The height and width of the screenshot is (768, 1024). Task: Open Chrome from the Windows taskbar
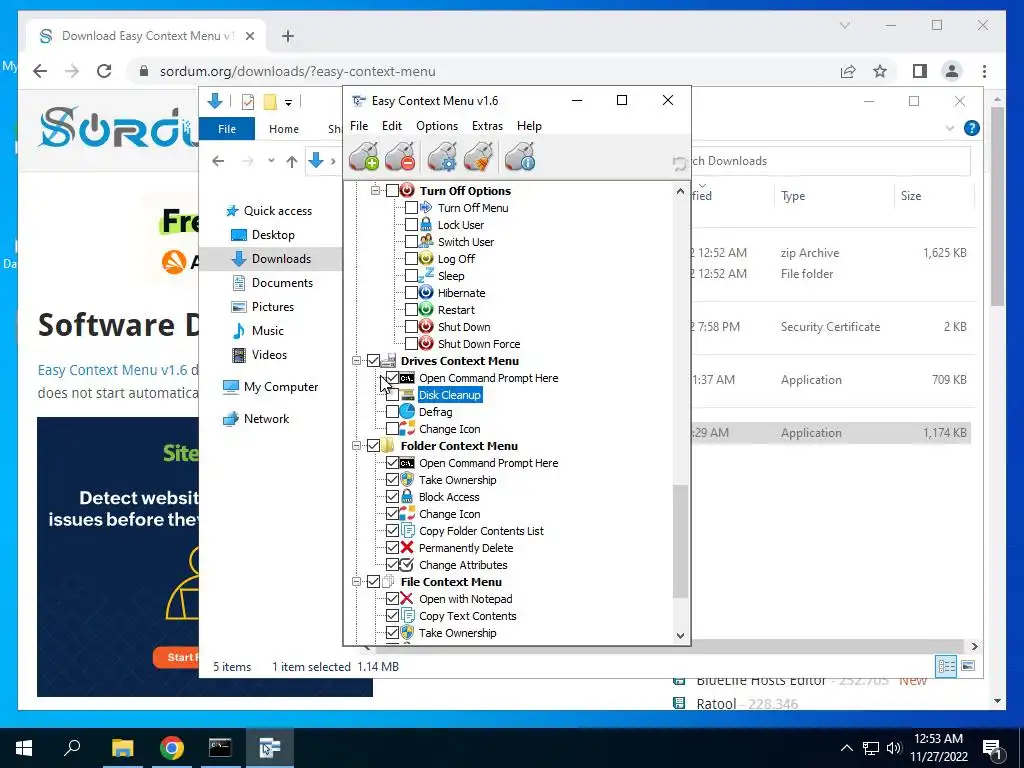[172, 748]
